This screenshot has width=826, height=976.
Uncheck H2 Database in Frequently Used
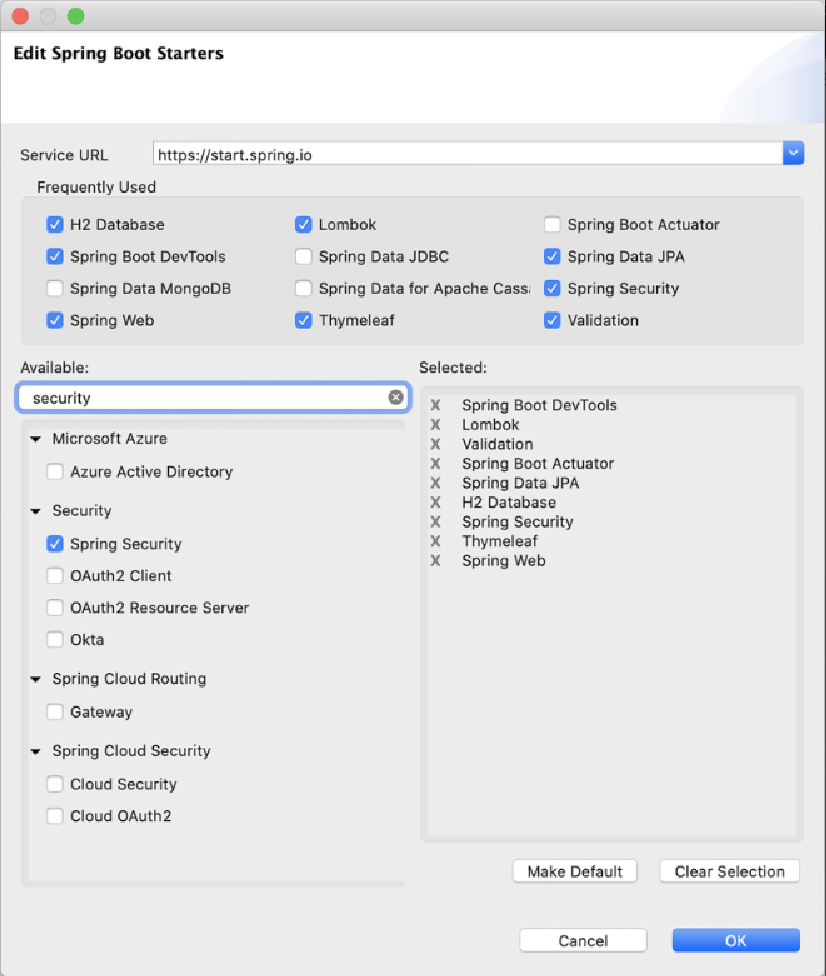point(55,224)
